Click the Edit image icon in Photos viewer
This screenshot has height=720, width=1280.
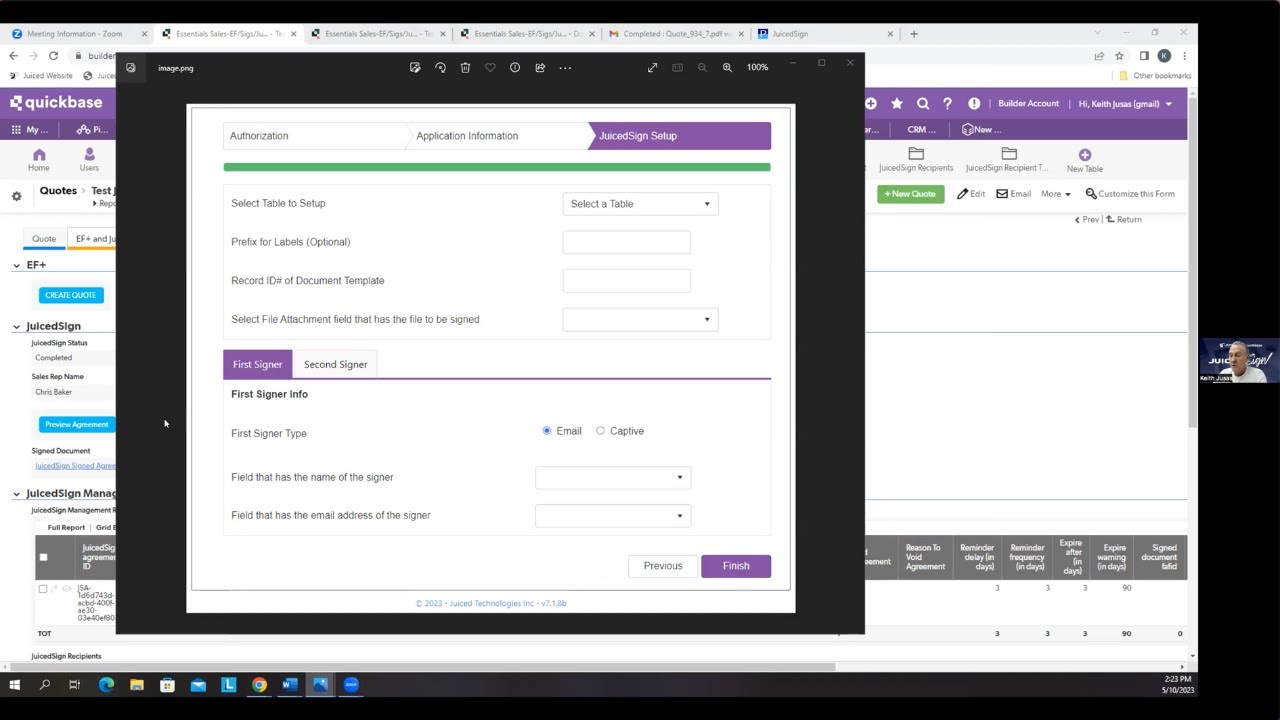(x=415, y=68)
